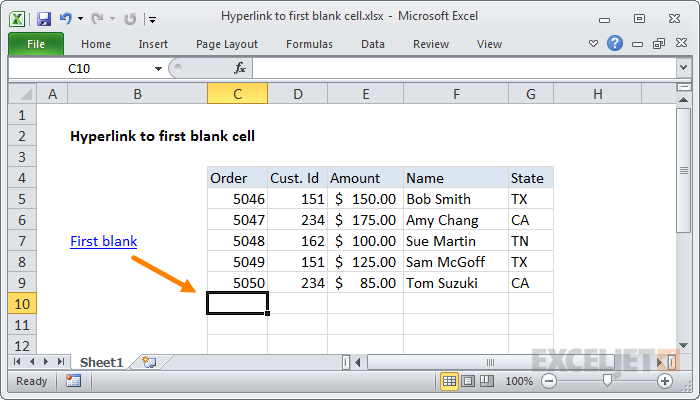Image resolution: width=700 pixels, height=400 pixels.
Task: Click vertical scrollbar down arrow
Action: (683, 345)
